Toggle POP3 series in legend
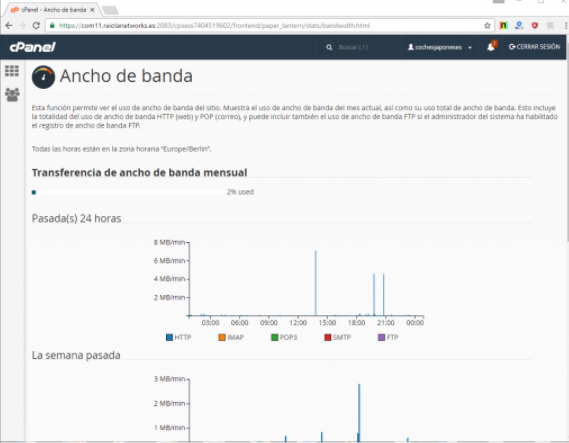This screenshot has width=569, height=443. (x=284, y=337)
